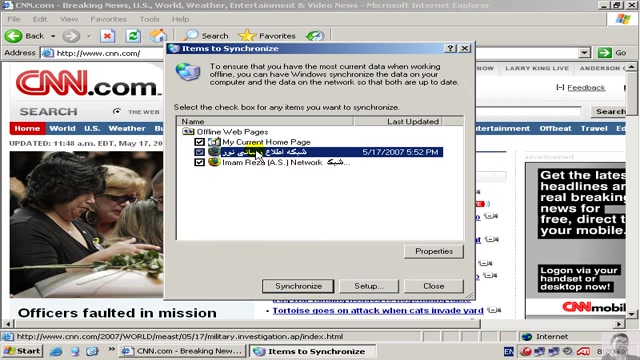Click Officers faulted in mission headline
This screenshot has height=360, width=640.
(x=117, y=313)
